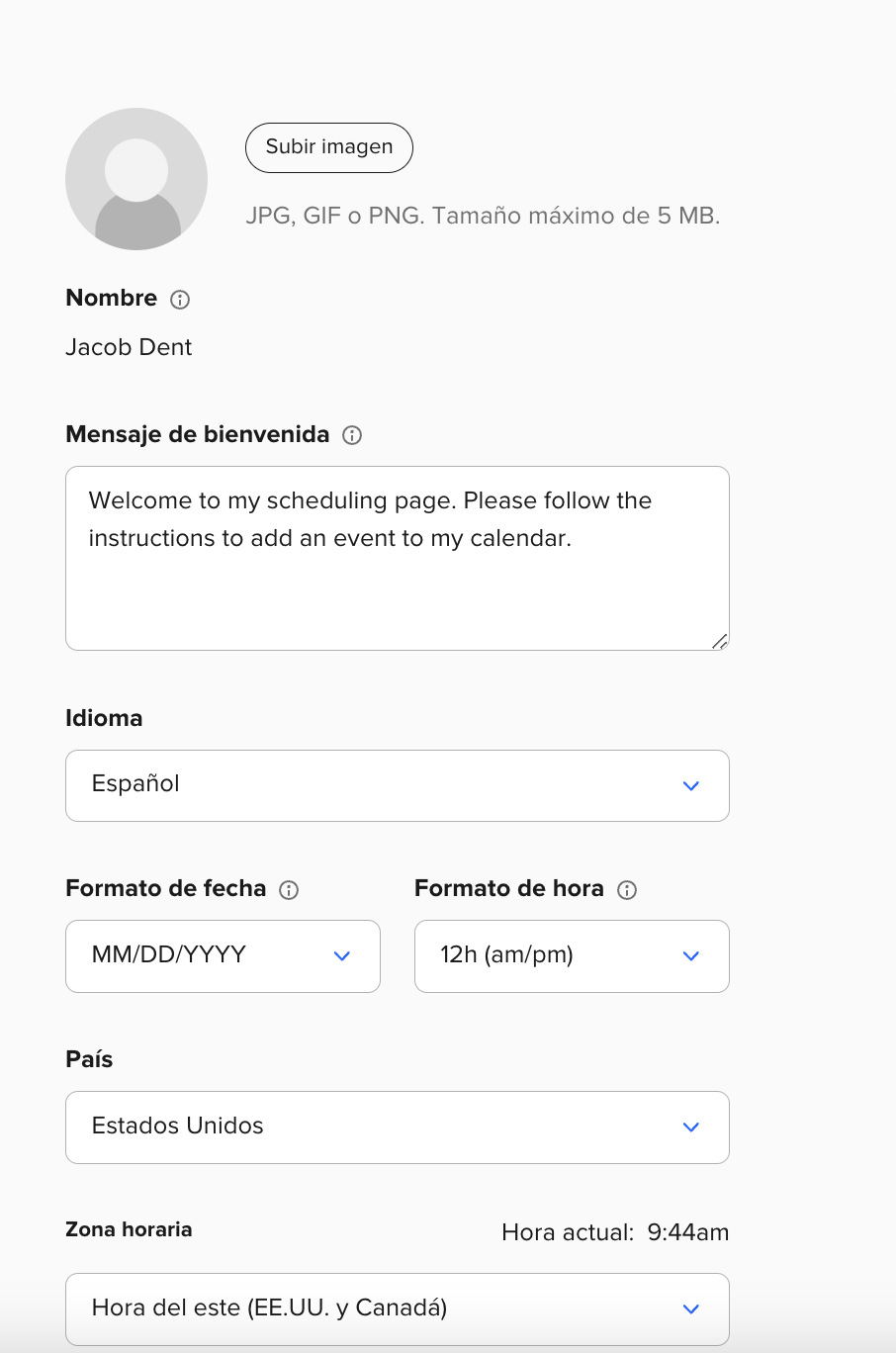Click the textarea resize handle icon

(720, 641)
